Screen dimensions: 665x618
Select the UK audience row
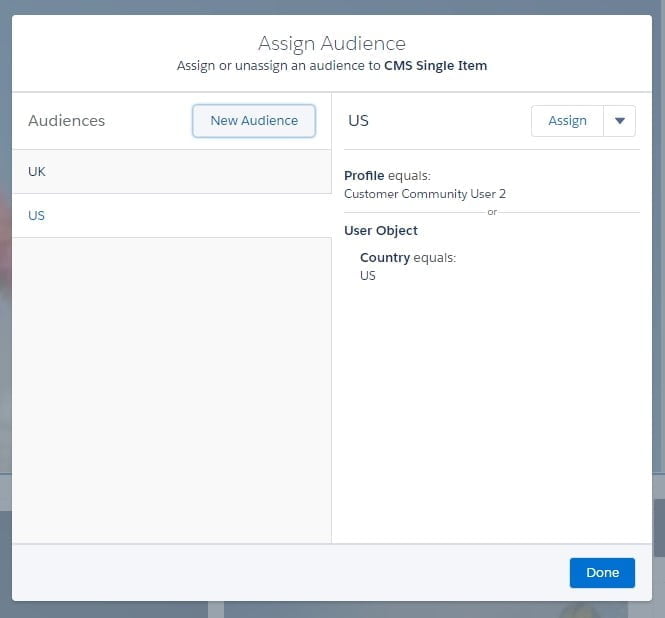coord(172,171)
